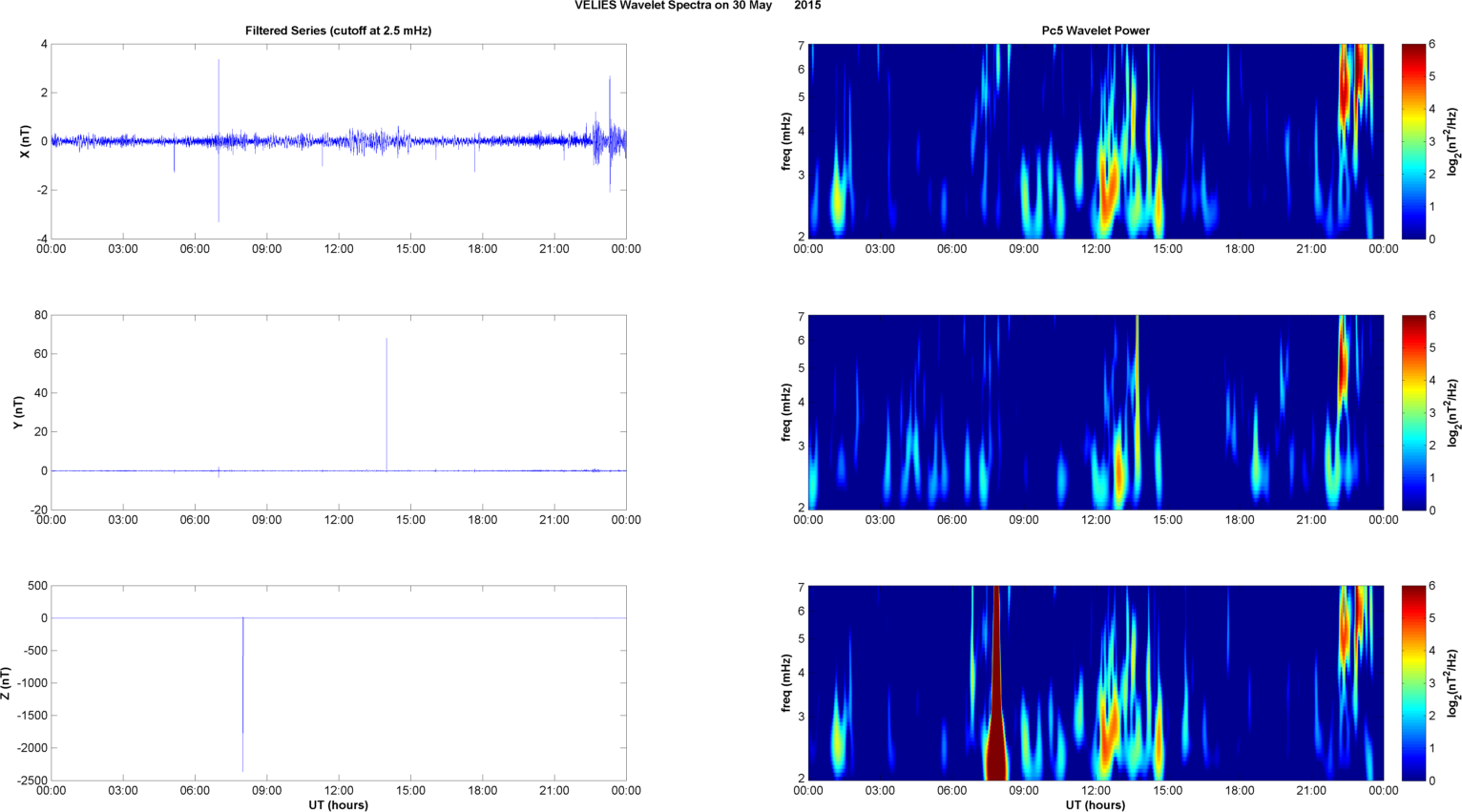This screenshot has width=1462, height=812.
Task: Click the log2(nT²/Hz) label of the bottom colorbar
Action: [1452, 683]
